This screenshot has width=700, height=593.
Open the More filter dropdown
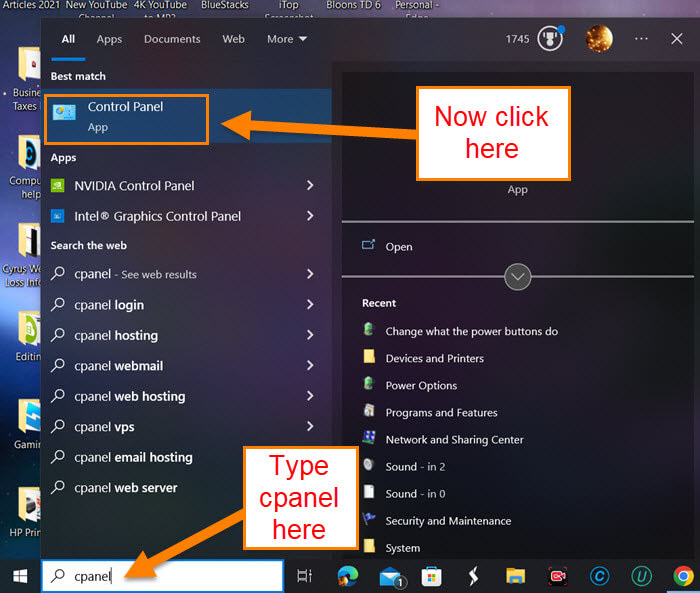(287, 39)
